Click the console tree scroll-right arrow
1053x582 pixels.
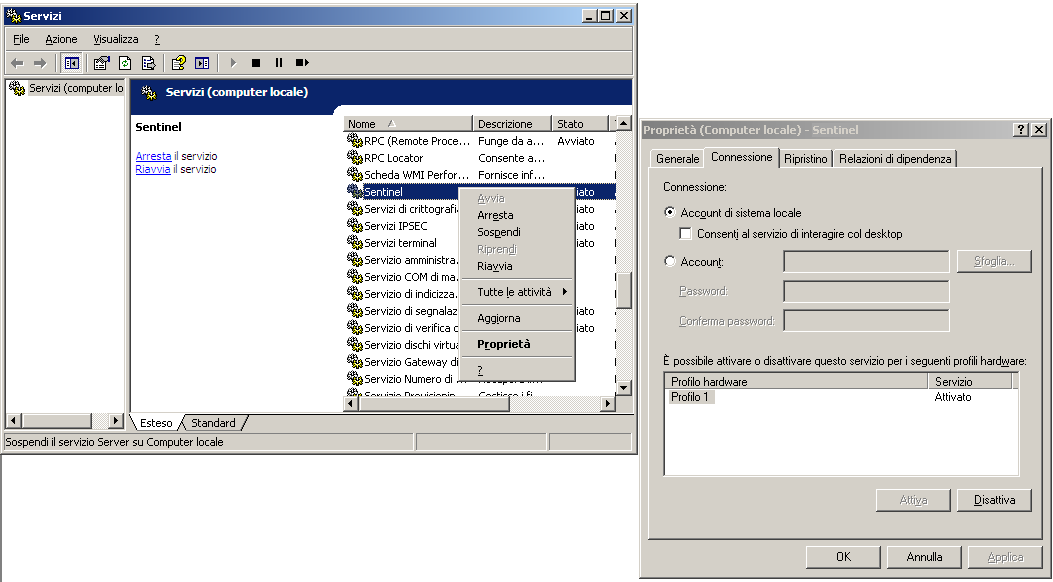tap(116, 421)
